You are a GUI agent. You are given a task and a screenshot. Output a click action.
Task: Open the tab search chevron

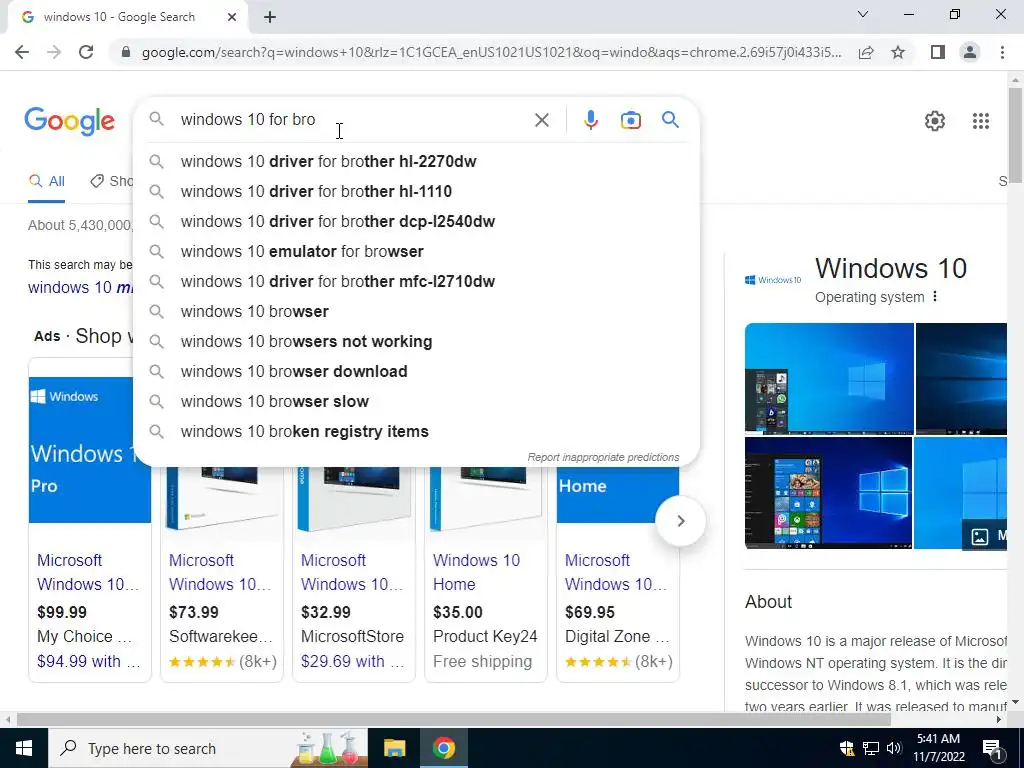tap(863, 14)
